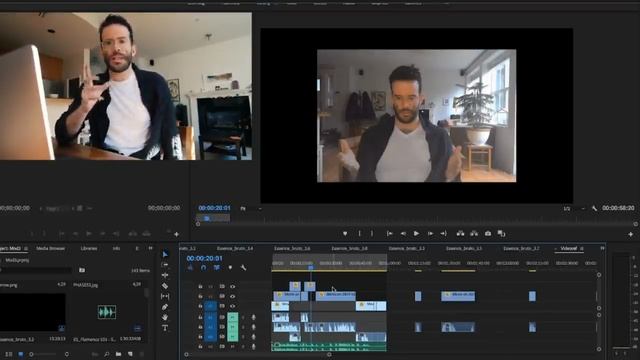Click the Add Marker icon in timeline header
The width and height of the screenshot is (640, 360).
(230, 268)
